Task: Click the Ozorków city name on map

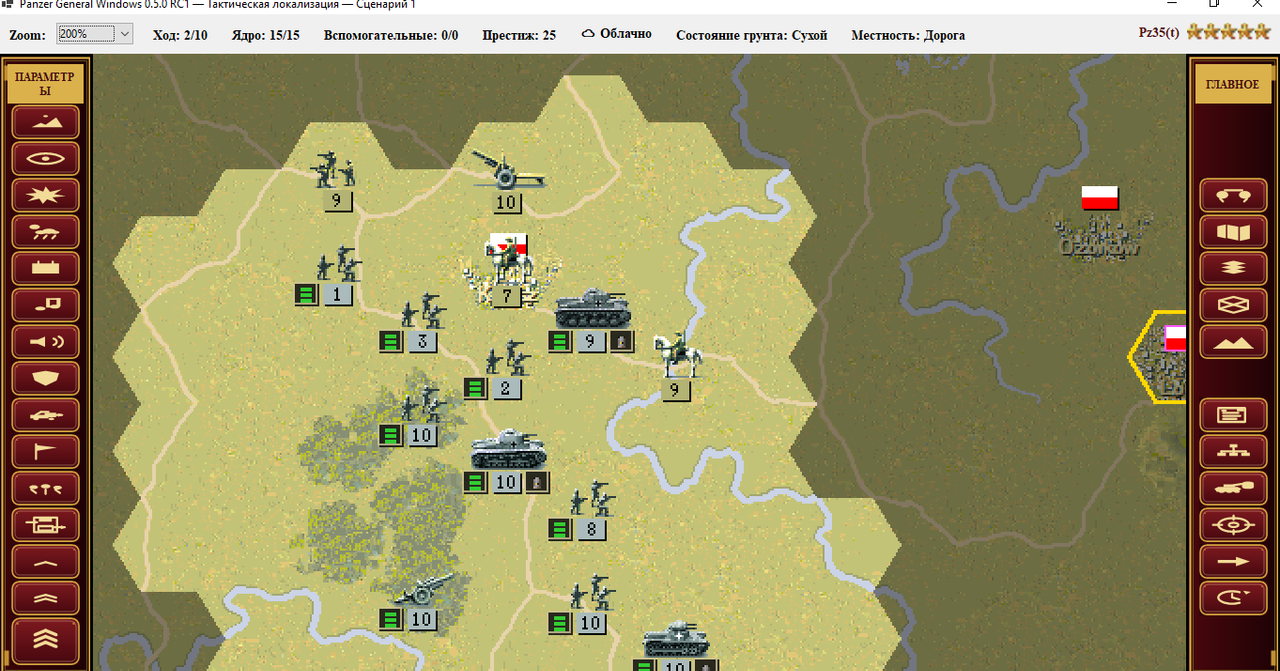Action: click(1100, 245)
